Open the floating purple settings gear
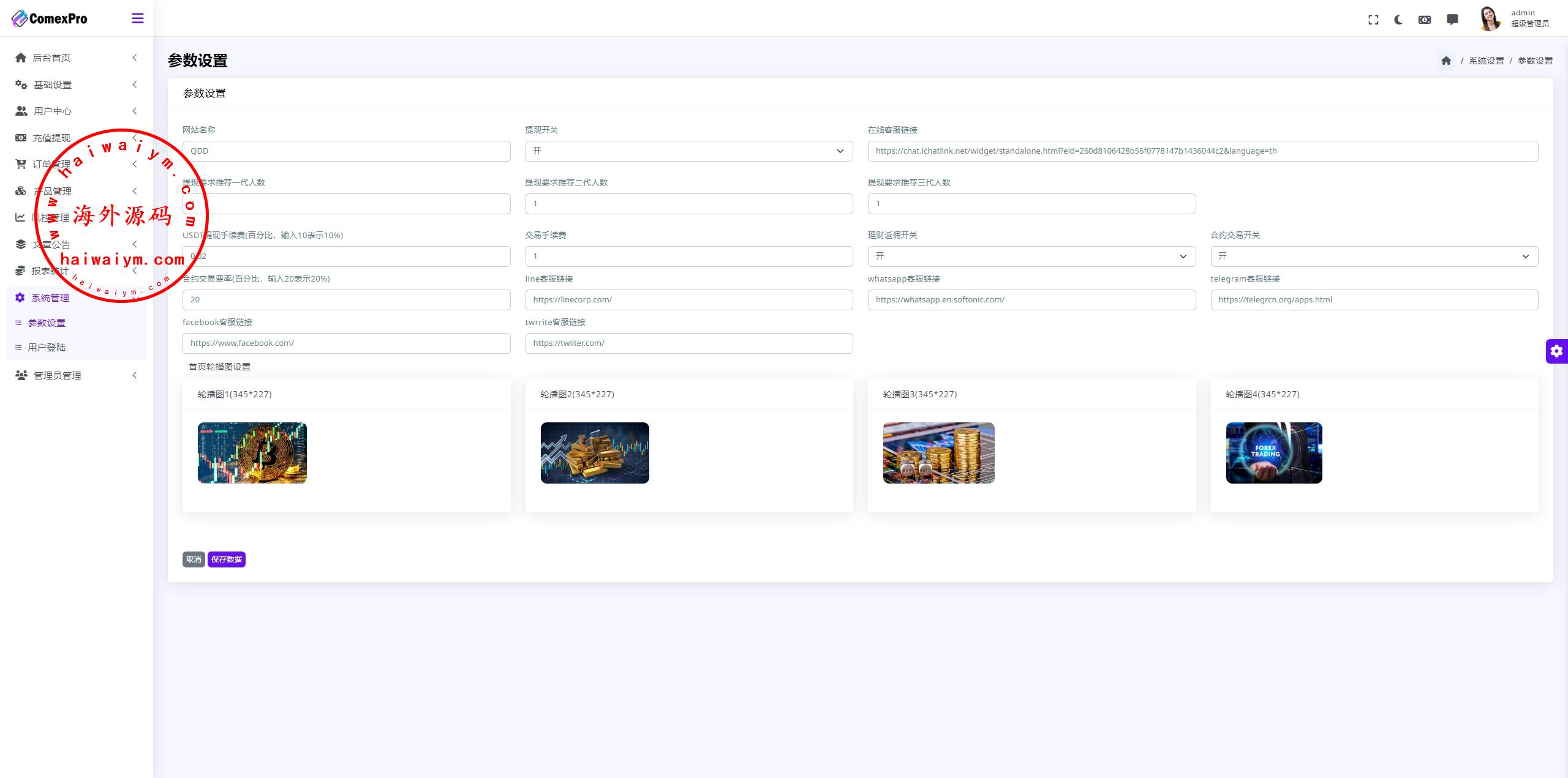Viewport: 1568px width, 778px height. click(1556, 351)
